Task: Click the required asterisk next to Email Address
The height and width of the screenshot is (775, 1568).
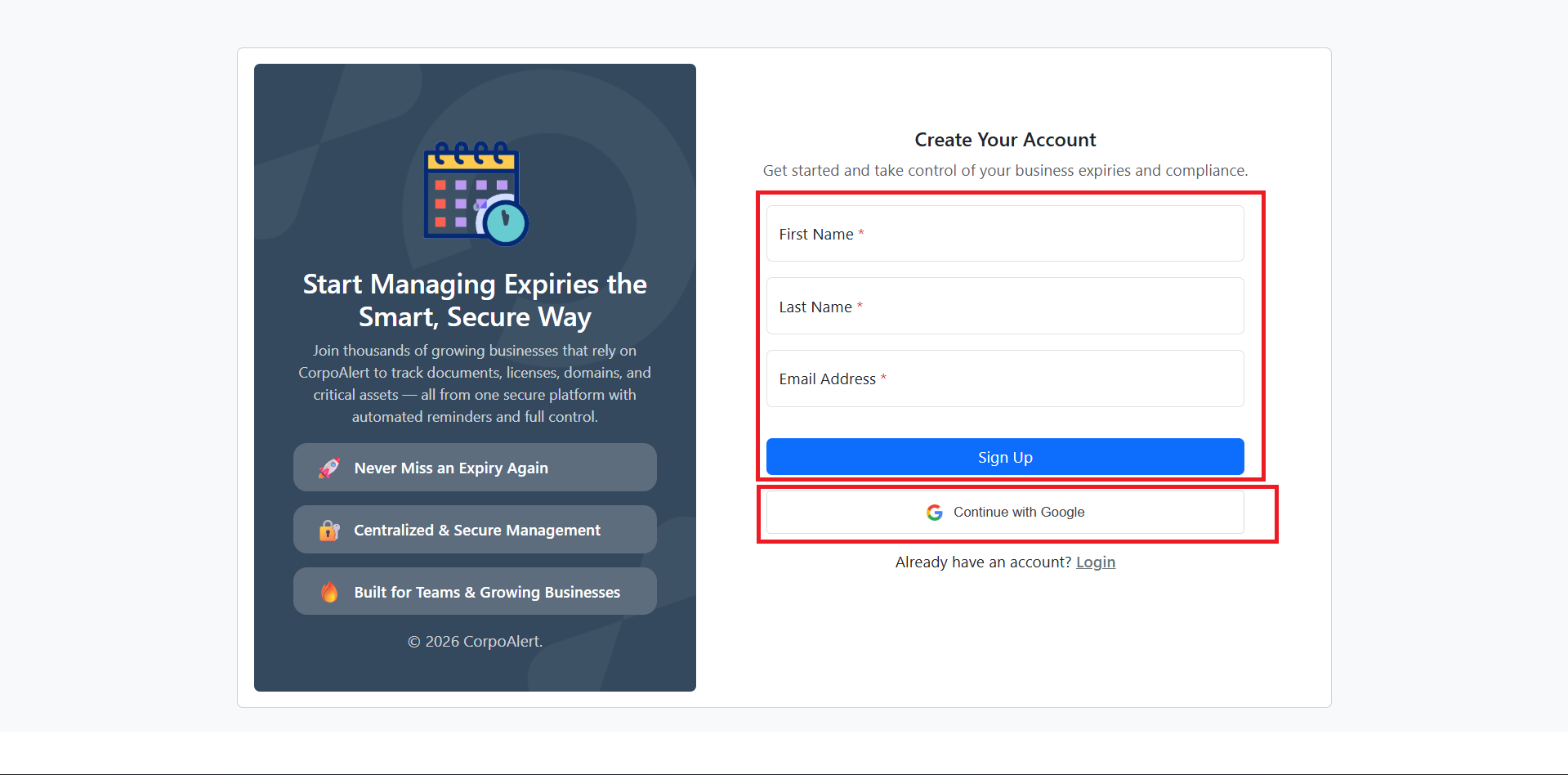Action: [x=883, y=377]
